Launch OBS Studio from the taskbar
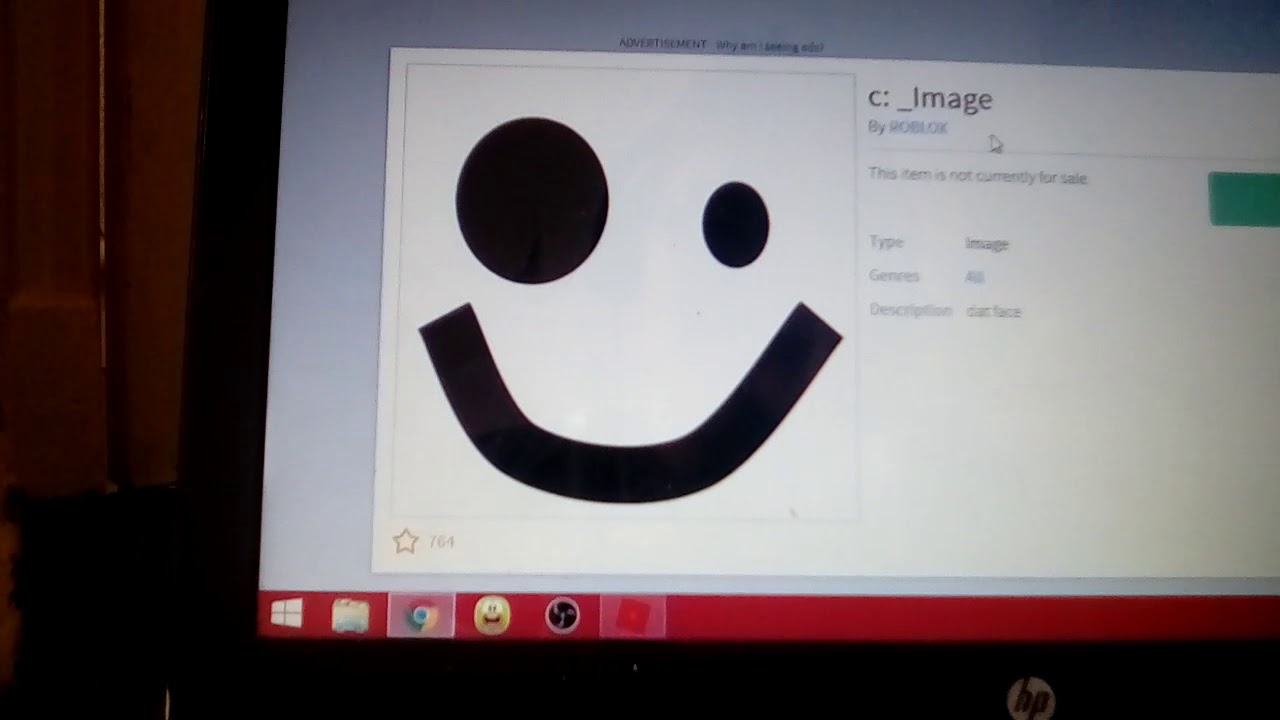This screenshot has height=720, width=1280. pos(563,615)
